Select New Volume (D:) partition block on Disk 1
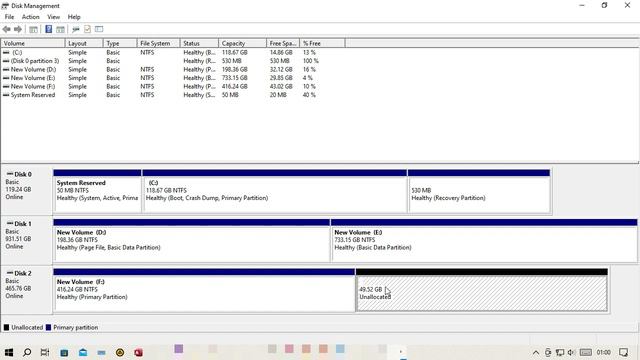This screenshot has height=360, width=640. (191, 240)
